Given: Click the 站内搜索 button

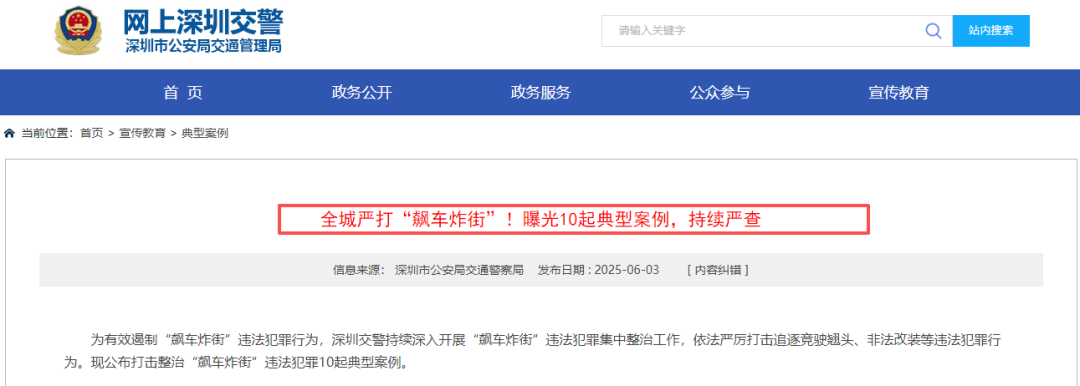Looking at the screenshot, I should 991,30.
